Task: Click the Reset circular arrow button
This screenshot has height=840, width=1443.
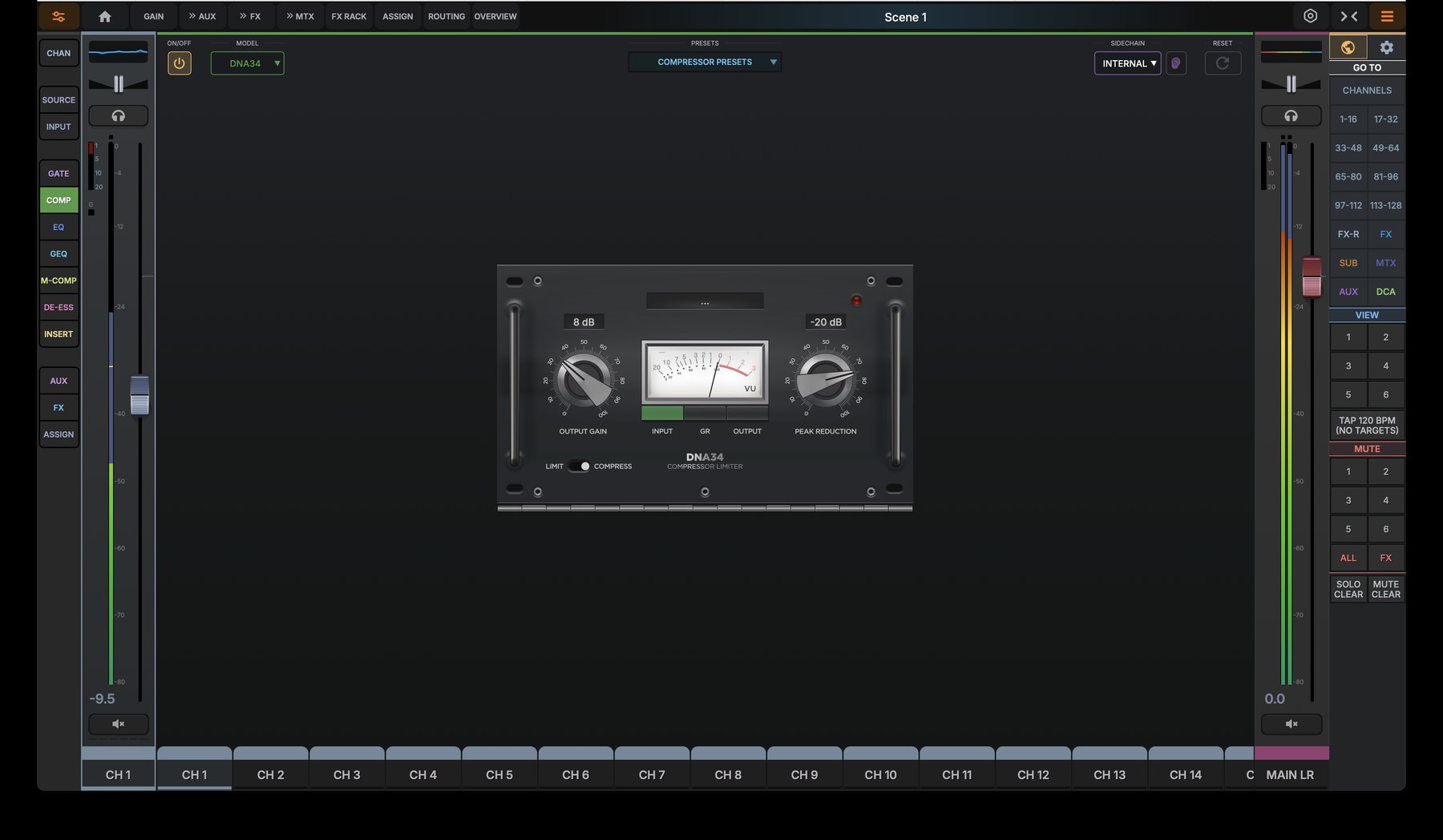Action: (1223, 63)
